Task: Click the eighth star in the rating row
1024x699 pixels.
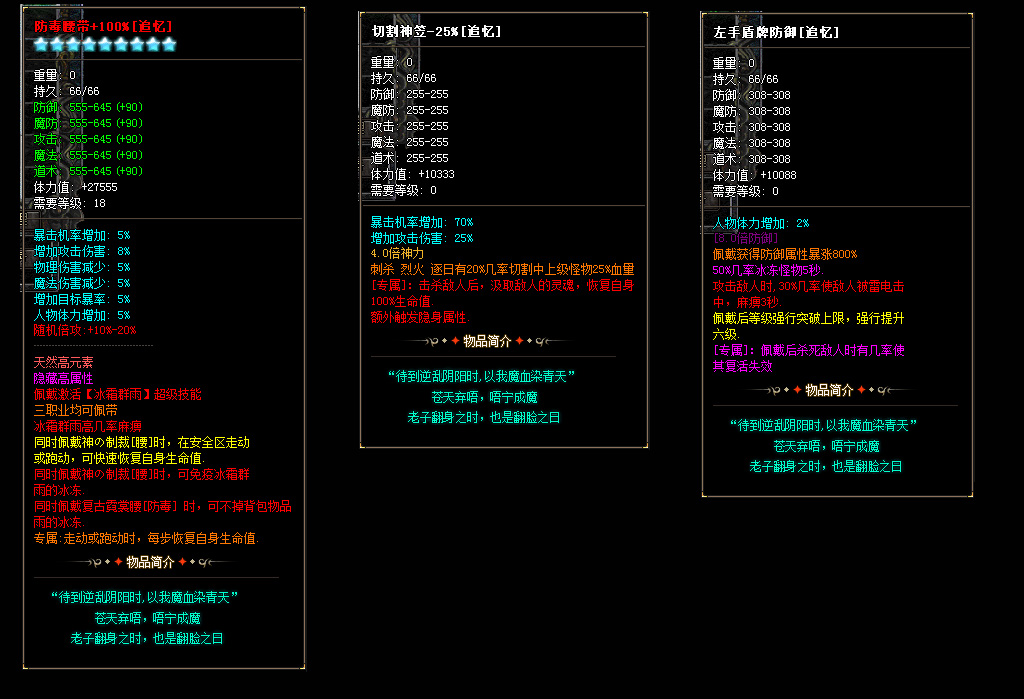Action: pyautogui.click(x=153, y=44)
